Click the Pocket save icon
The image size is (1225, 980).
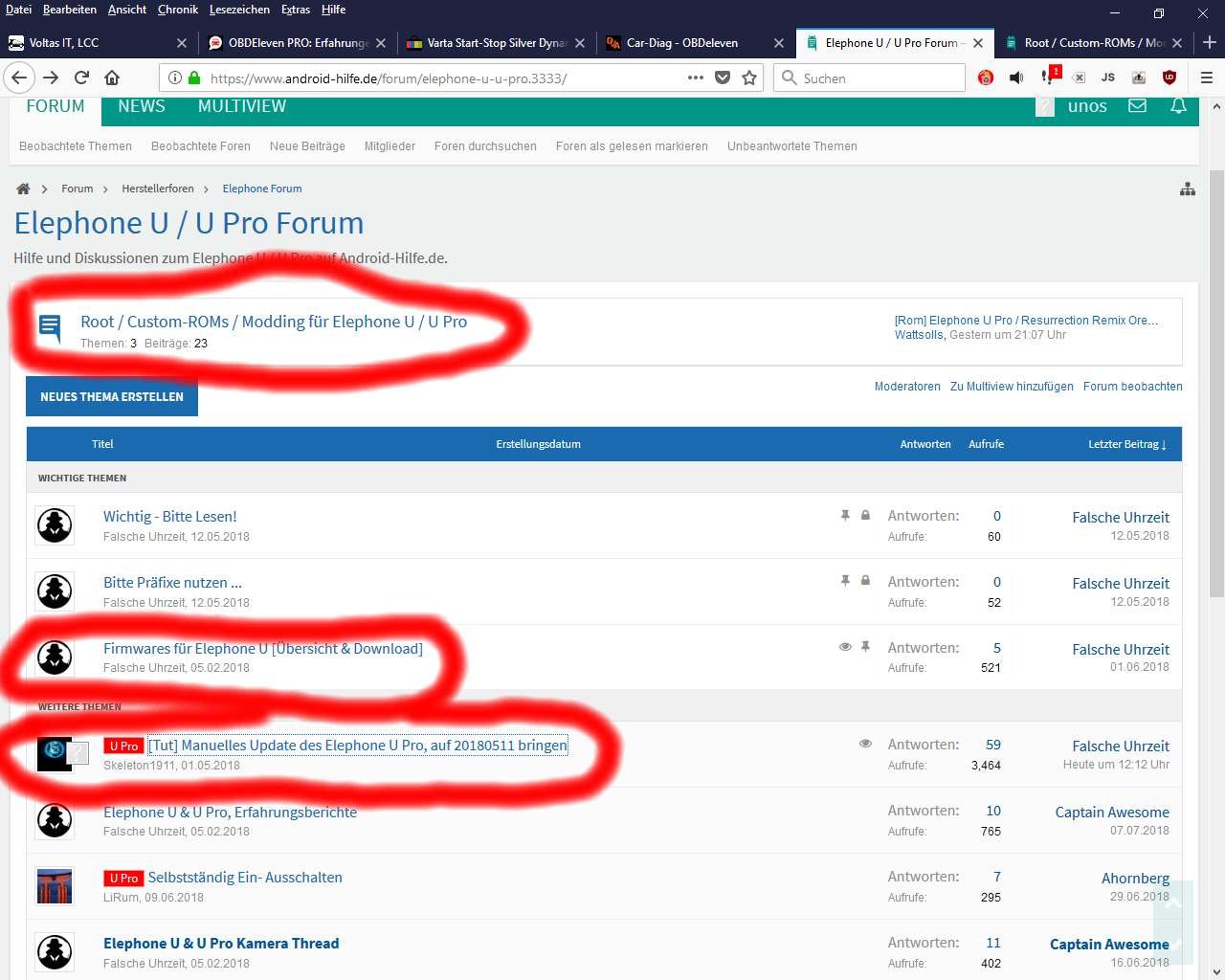point(723,78)
